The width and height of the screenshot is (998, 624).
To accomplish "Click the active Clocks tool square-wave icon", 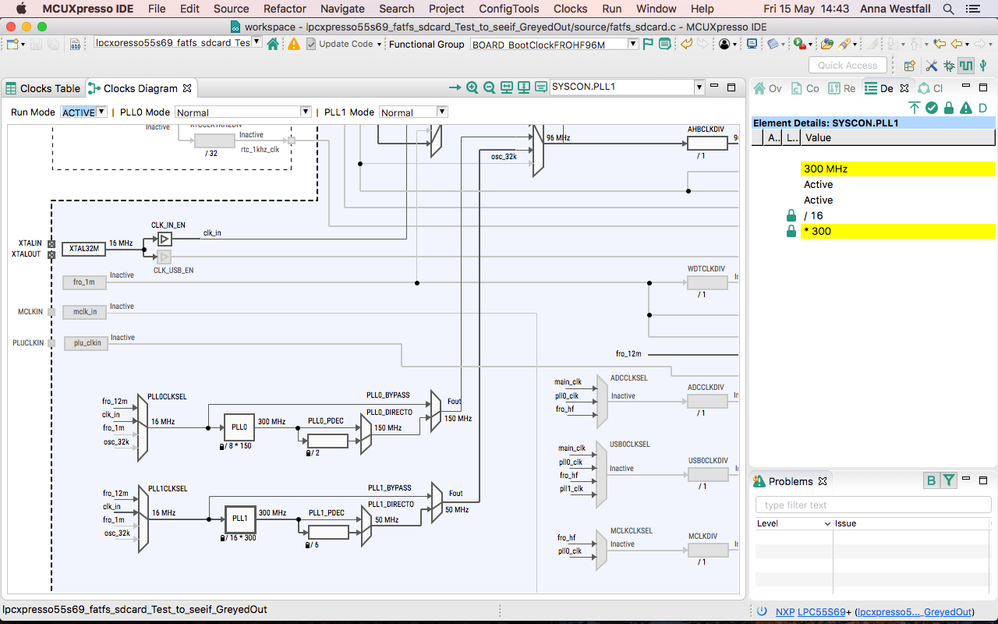I will click(x=966, y=65).
